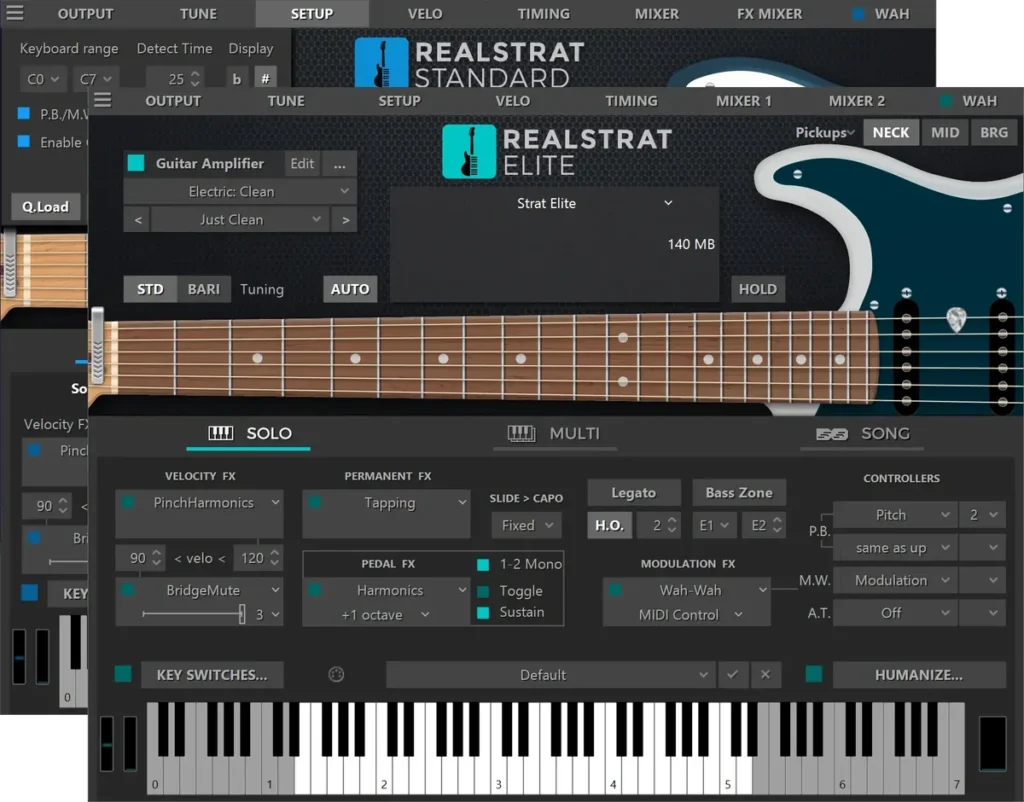Select flat display 'b' in Standard window
The height and width of the screenshot is (802, 1024).
click(x=237, y=79)
